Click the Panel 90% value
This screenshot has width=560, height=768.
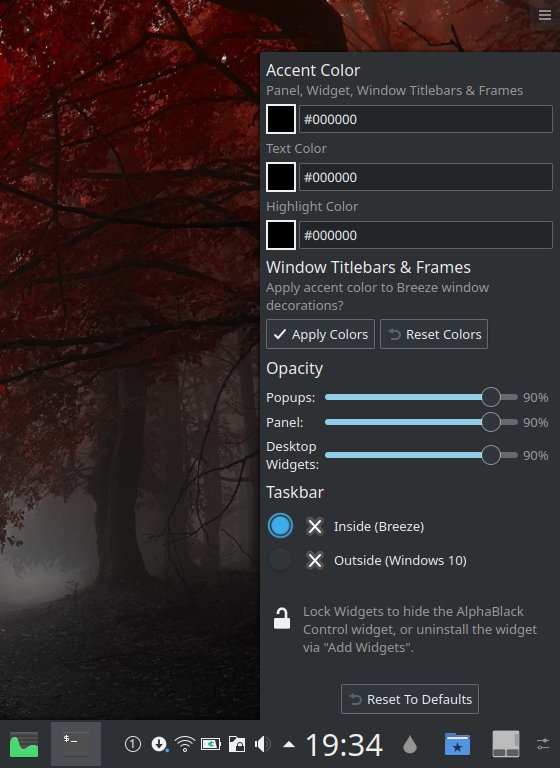536,422
